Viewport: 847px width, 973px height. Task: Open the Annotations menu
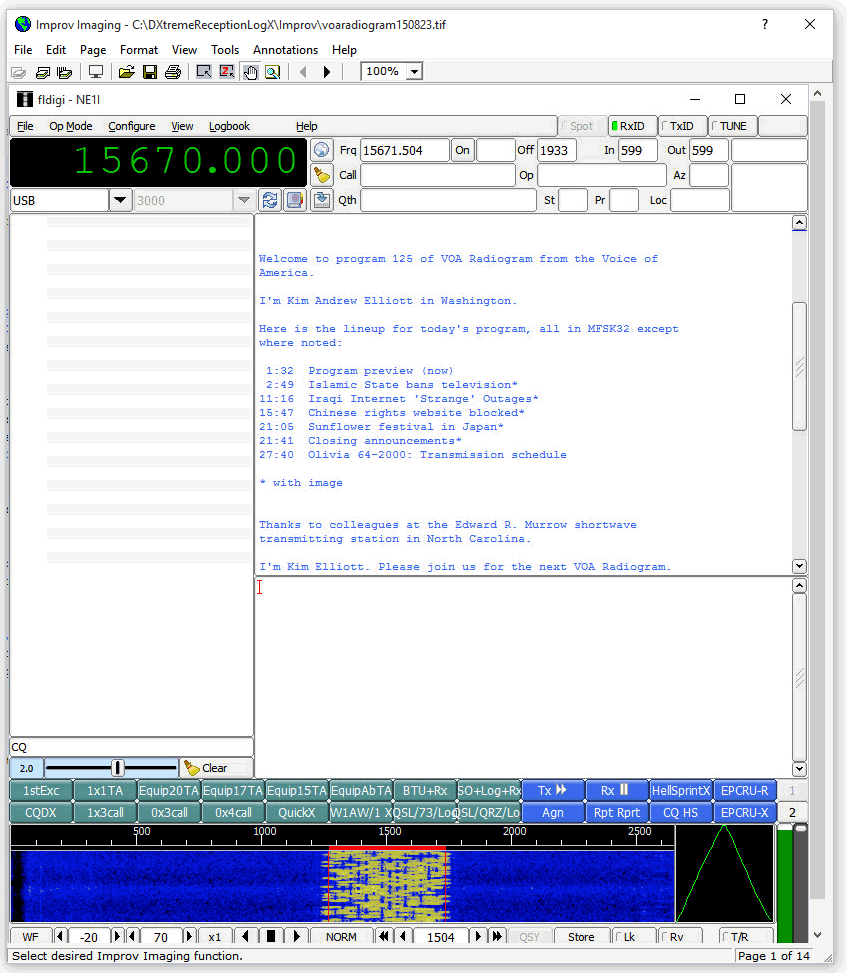click(285, 50)
